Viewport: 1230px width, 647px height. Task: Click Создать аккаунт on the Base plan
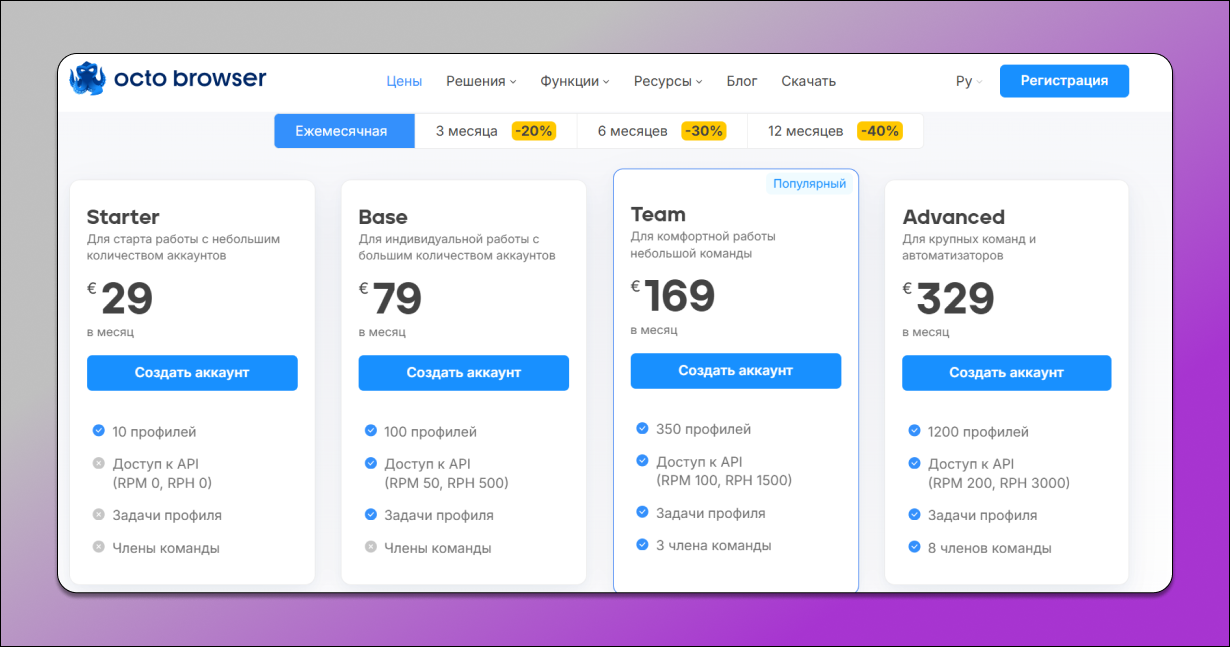pos(464,373)
